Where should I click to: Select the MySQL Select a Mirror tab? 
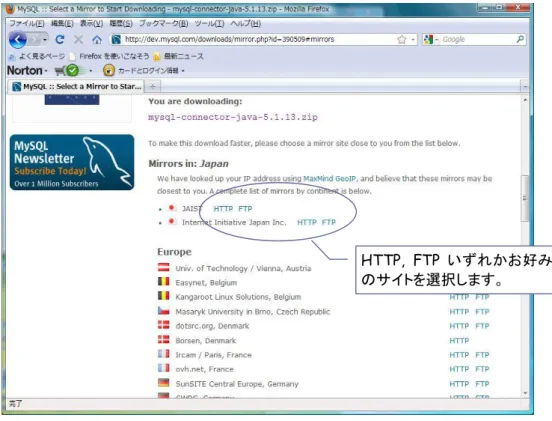(77, 86)
